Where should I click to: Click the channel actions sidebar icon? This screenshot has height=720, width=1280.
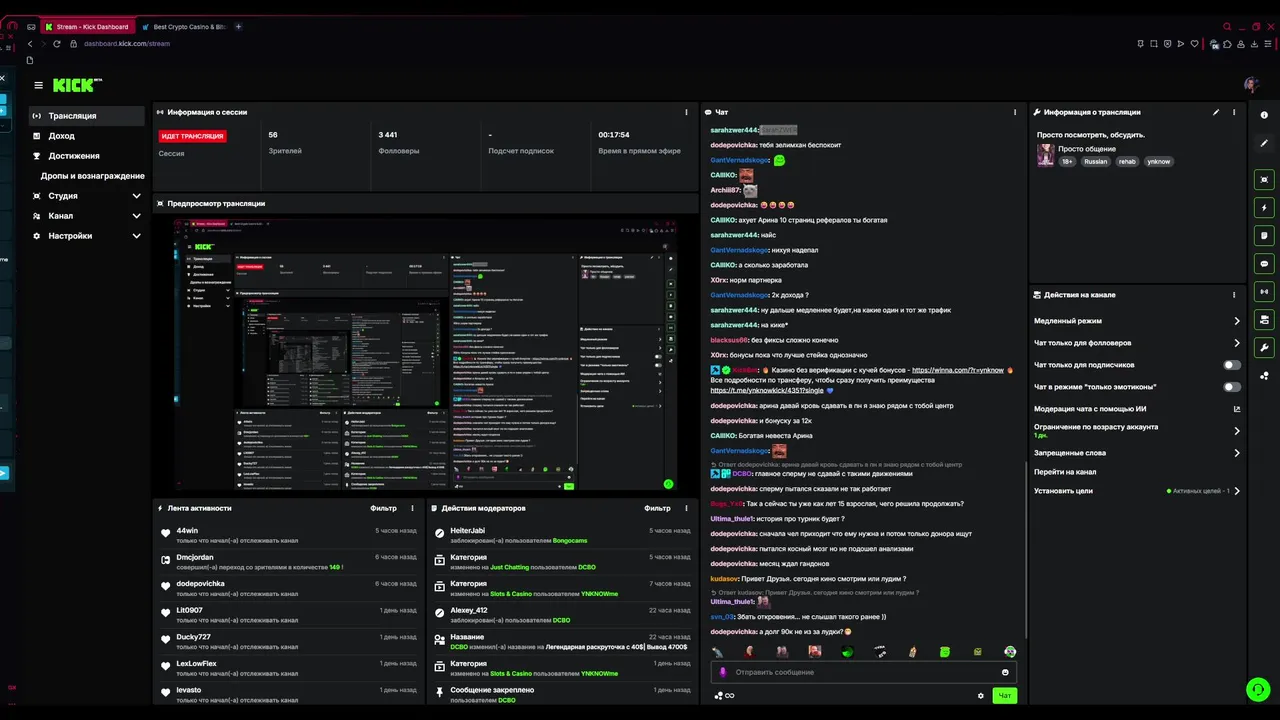click(x=1264, y=320)
